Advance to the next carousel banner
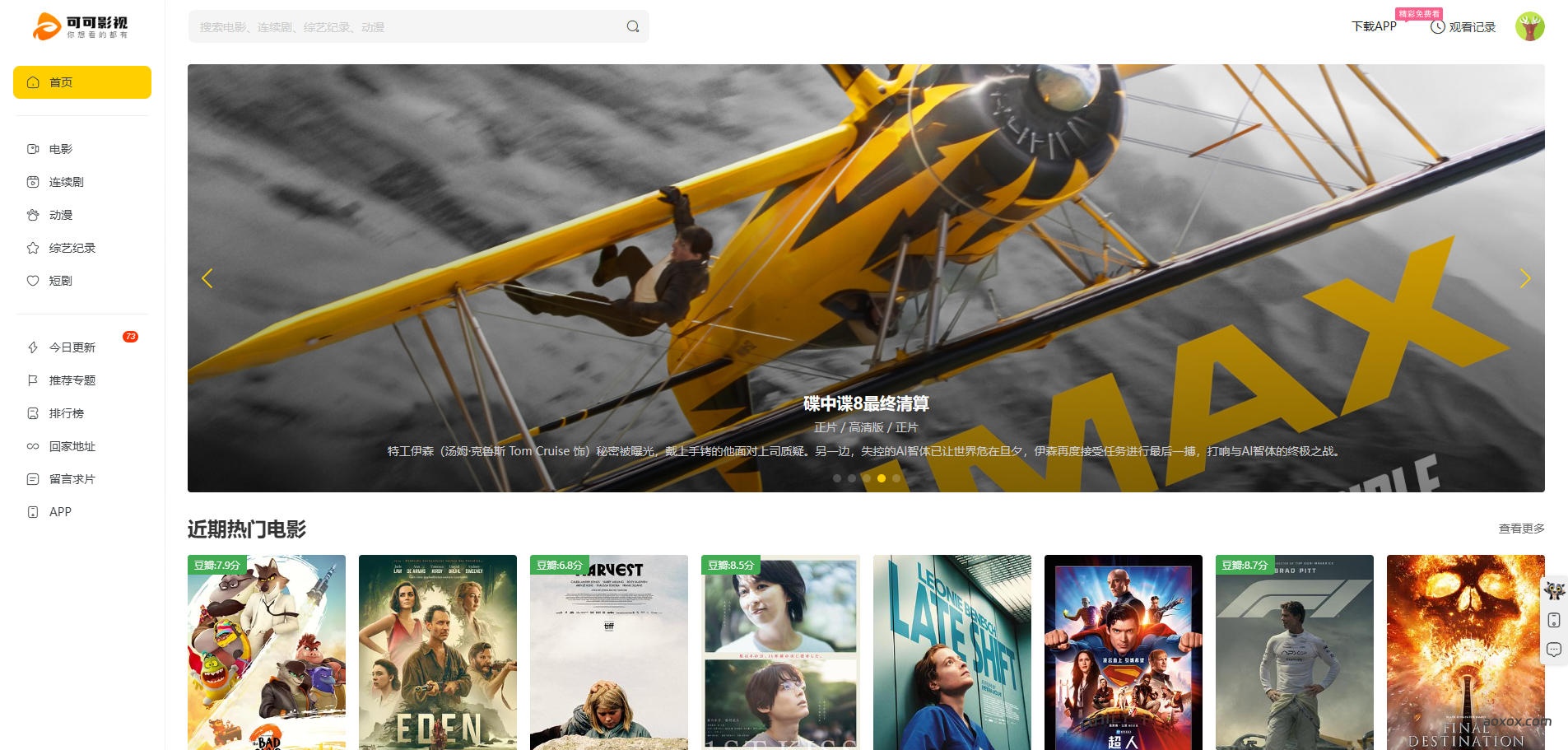Screen dimensions: 1568x750 point(1524,278)
